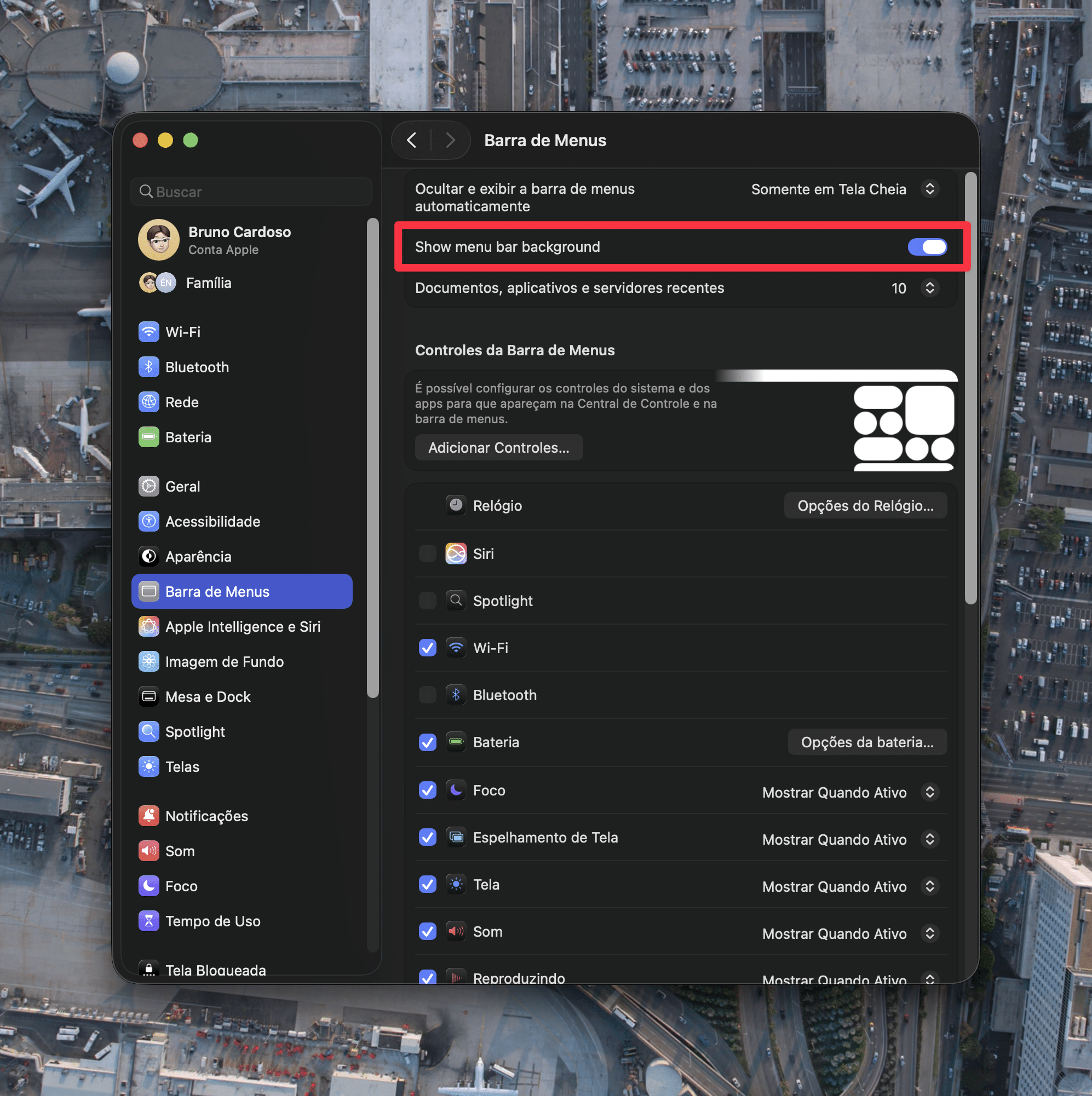Click Adicionar Controles... button

[x=499, y=448]
